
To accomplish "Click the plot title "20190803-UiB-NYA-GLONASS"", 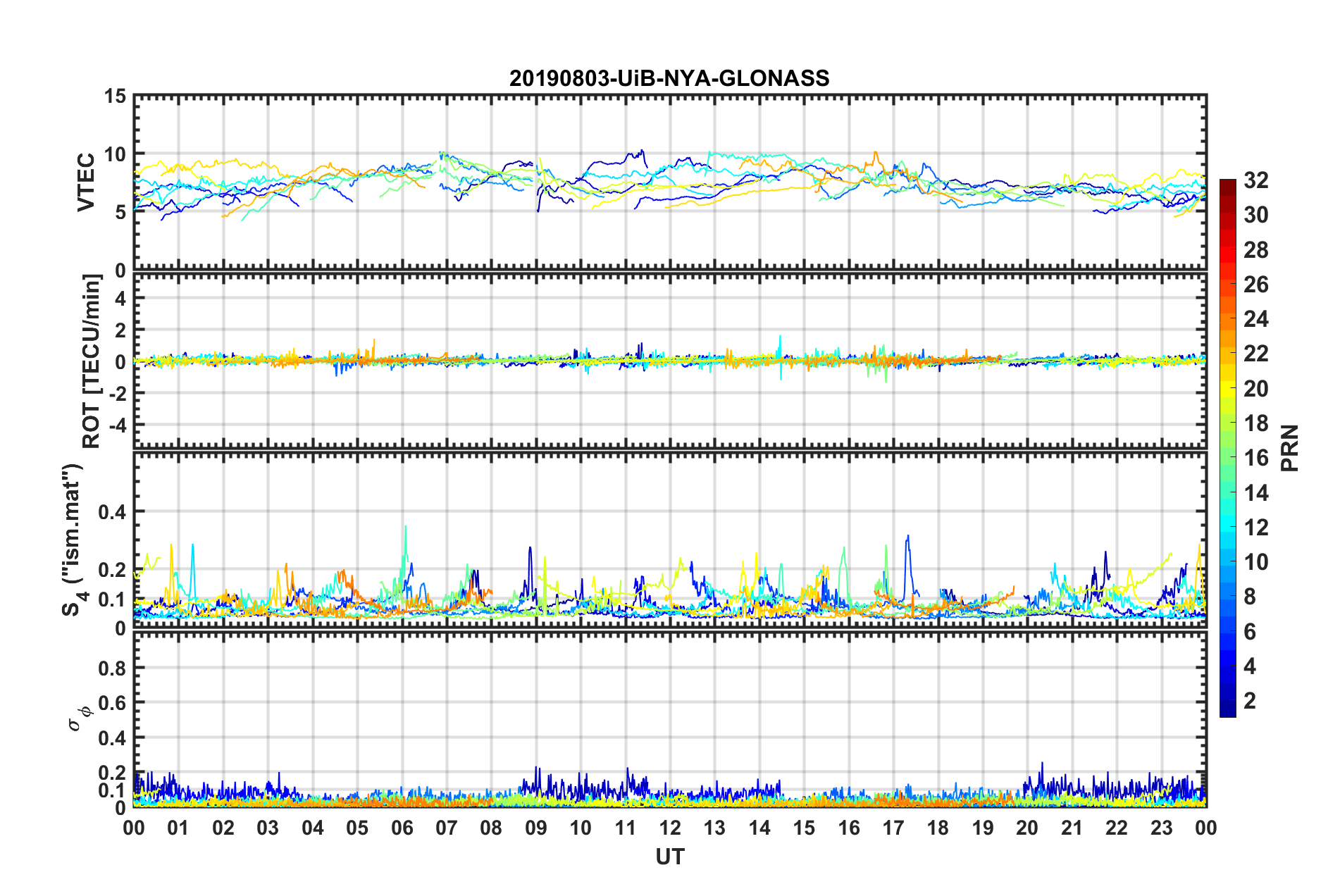I will [669, 77].
